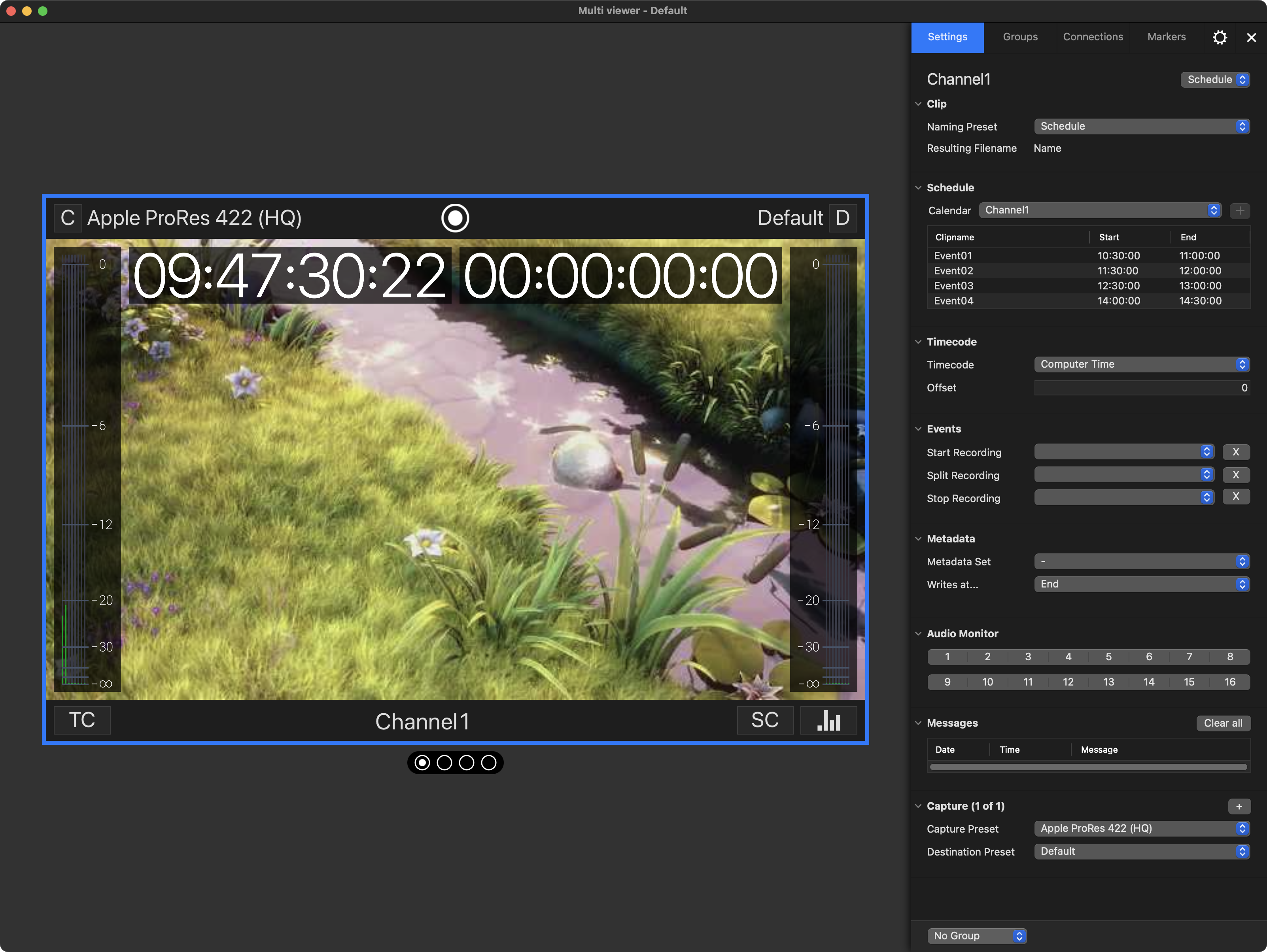This screenshot has height=952, width=1267.
Task: Toggle audio monitor channel 5
Action: 1109,656
